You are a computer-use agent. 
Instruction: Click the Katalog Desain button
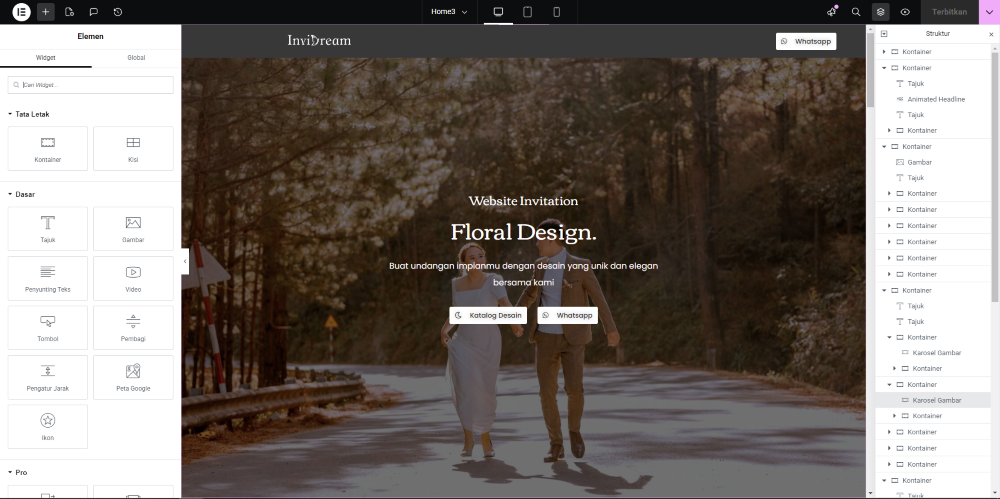489,315
